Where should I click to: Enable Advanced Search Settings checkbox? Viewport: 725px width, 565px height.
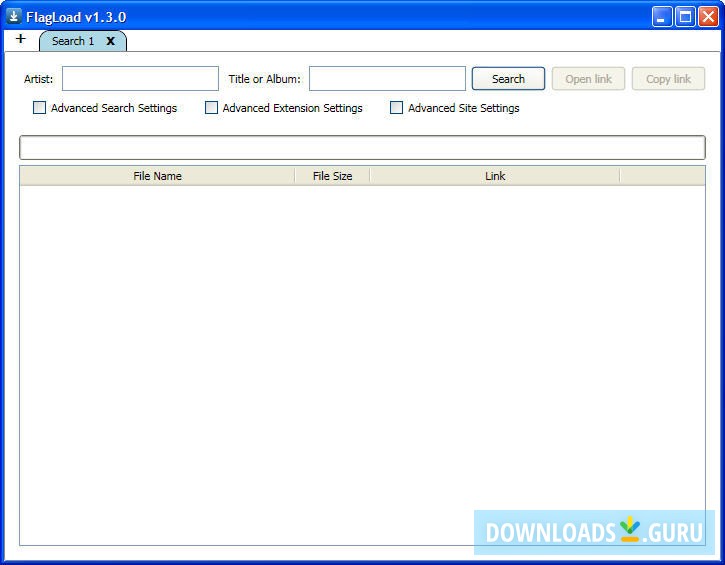pyautogui.click(x=39, y=108)
